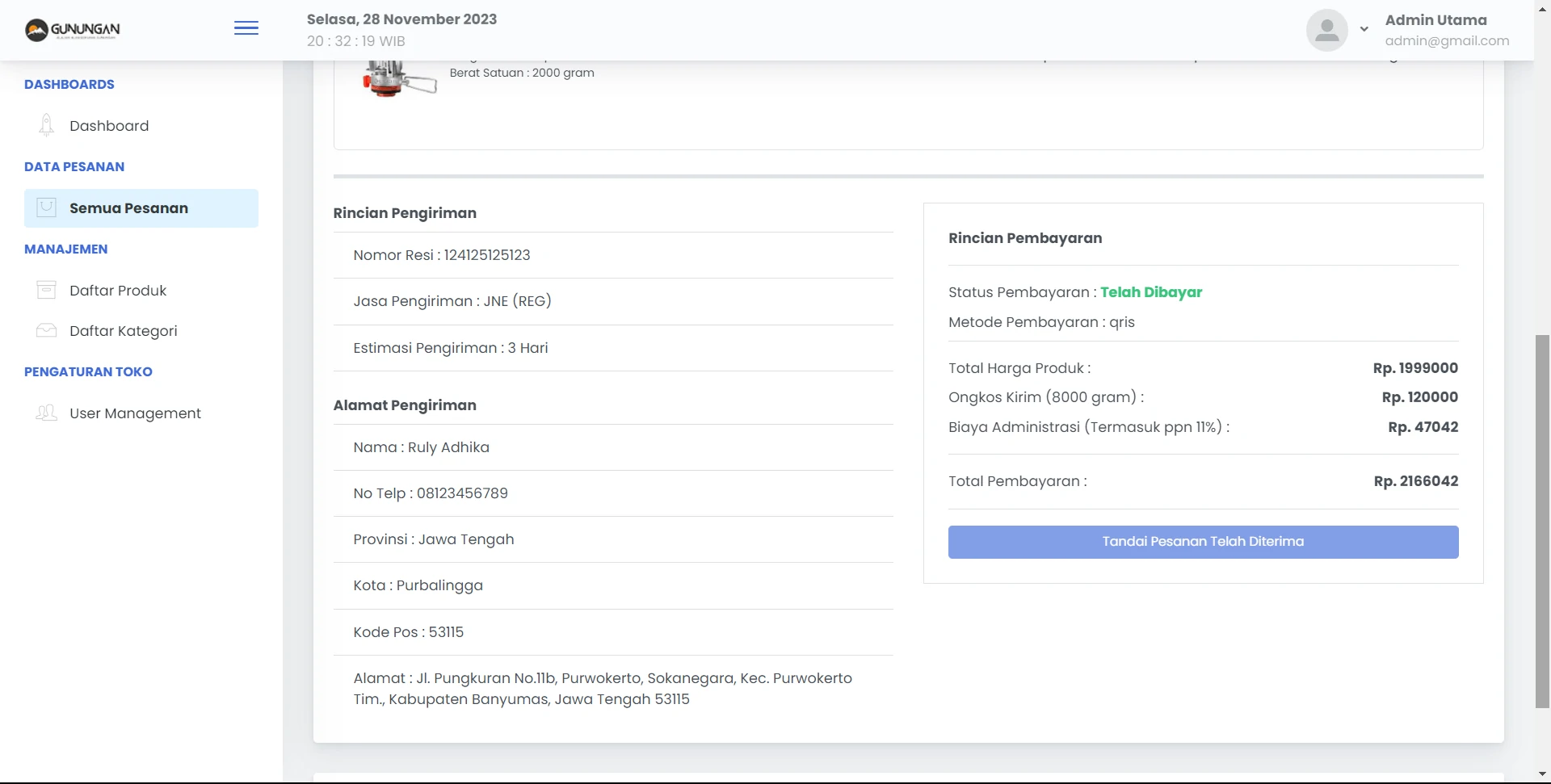Image resolution: width=1551 pixels, height=784 pixels.
Task: Click the Gunungan logo
Action: [x=72, y=30]
